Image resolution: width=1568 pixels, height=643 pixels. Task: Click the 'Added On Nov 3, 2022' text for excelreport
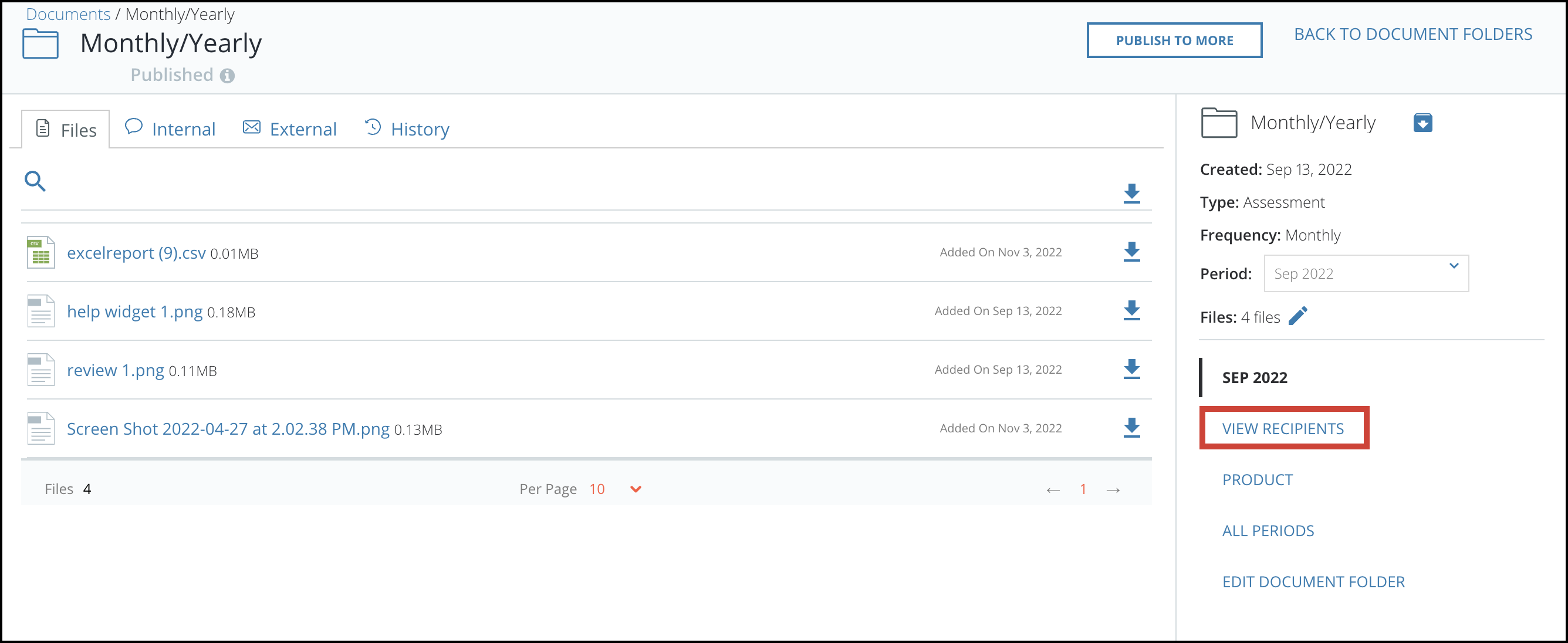coord(1001,252)
